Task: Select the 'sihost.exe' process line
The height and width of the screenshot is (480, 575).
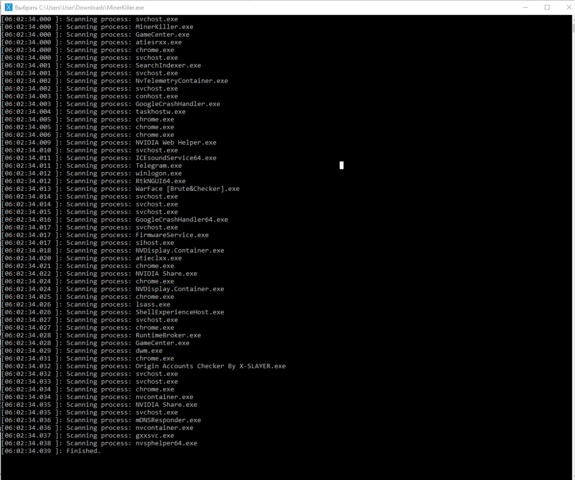Action: 88,242
